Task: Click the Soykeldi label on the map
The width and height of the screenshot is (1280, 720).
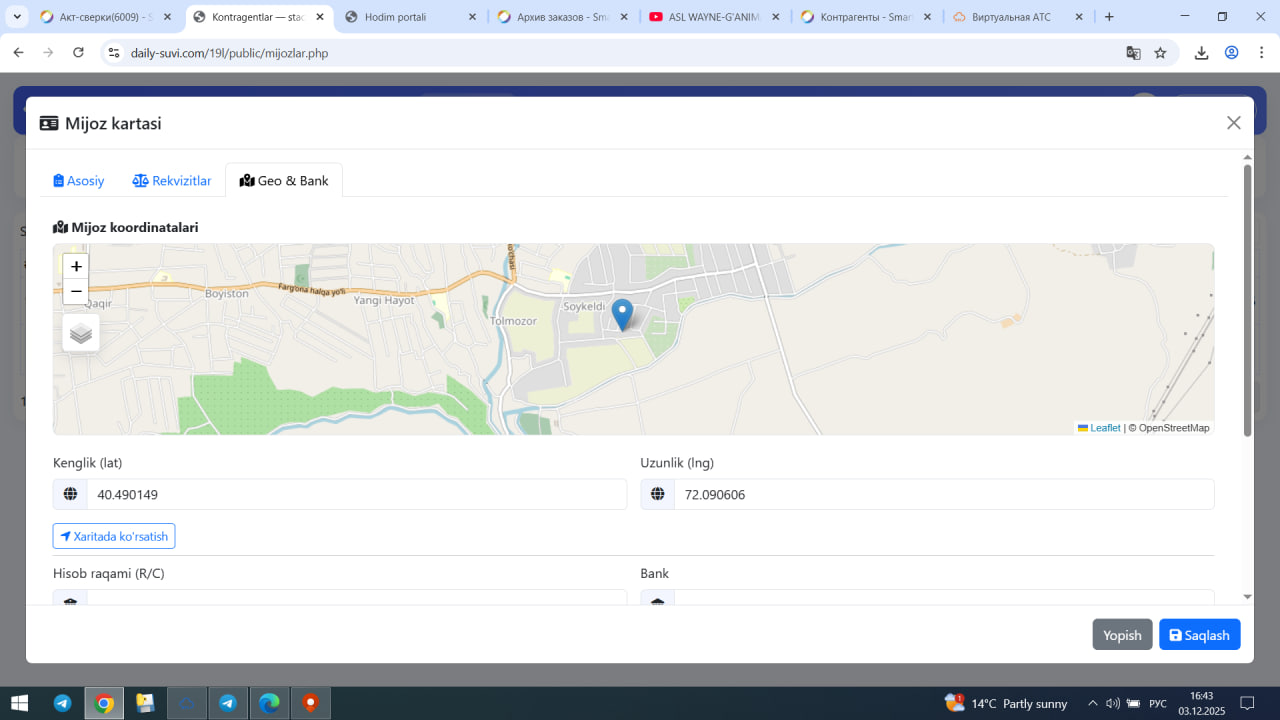Action: pyautogui.click(x=583, y=306)
